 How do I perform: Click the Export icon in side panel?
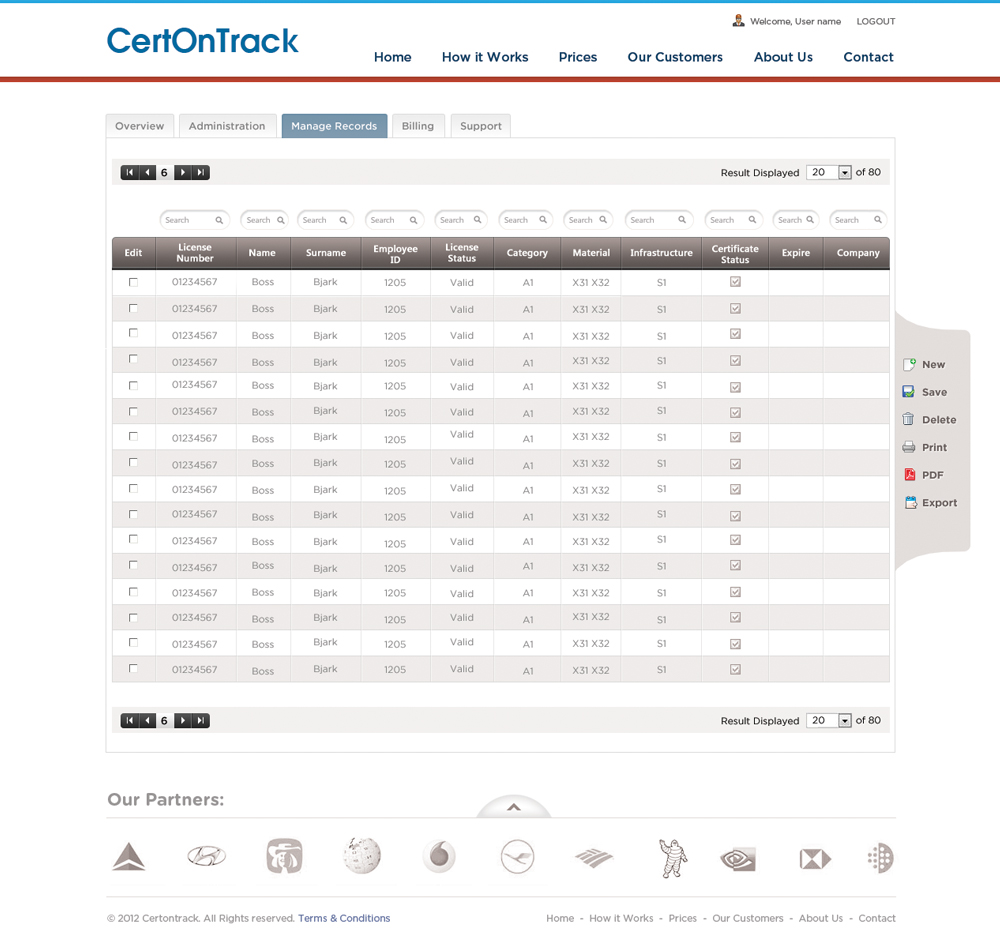pos(911,503)
